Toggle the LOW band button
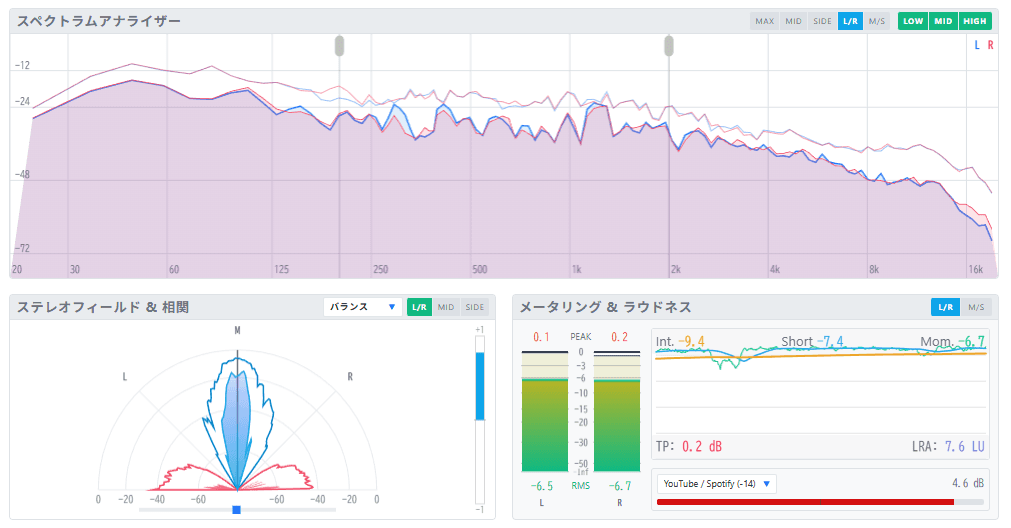1011x528 pixels. [x=913, y=21]
